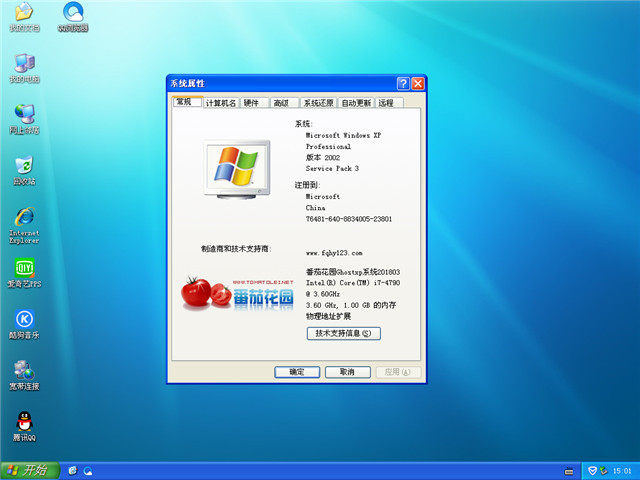Click the 物理地址扩展 text
The height and width of the screenshot is (480, 640).
(x=328, y=316)
